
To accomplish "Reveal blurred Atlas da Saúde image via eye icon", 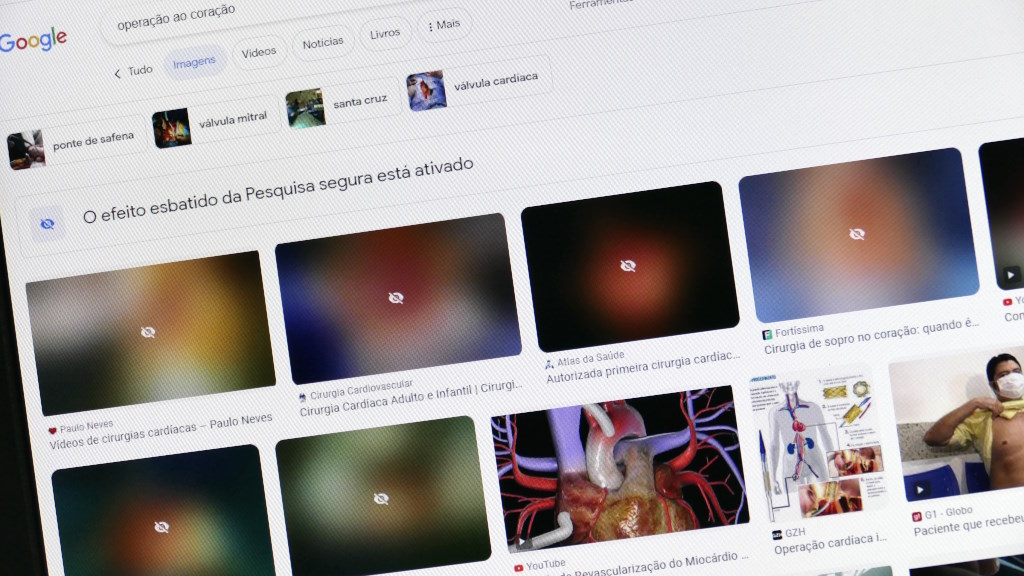I will [628, 265].
